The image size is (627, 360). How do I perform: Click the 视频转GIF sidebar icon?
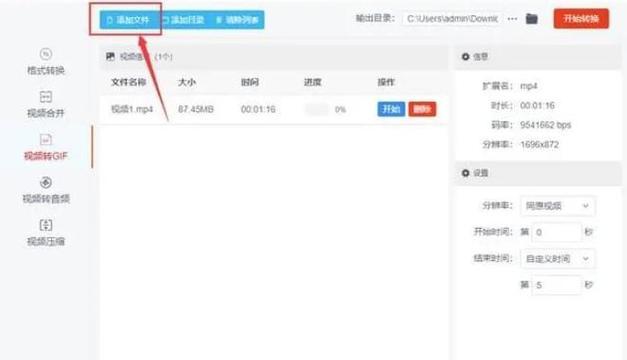[x=46, y=140]
